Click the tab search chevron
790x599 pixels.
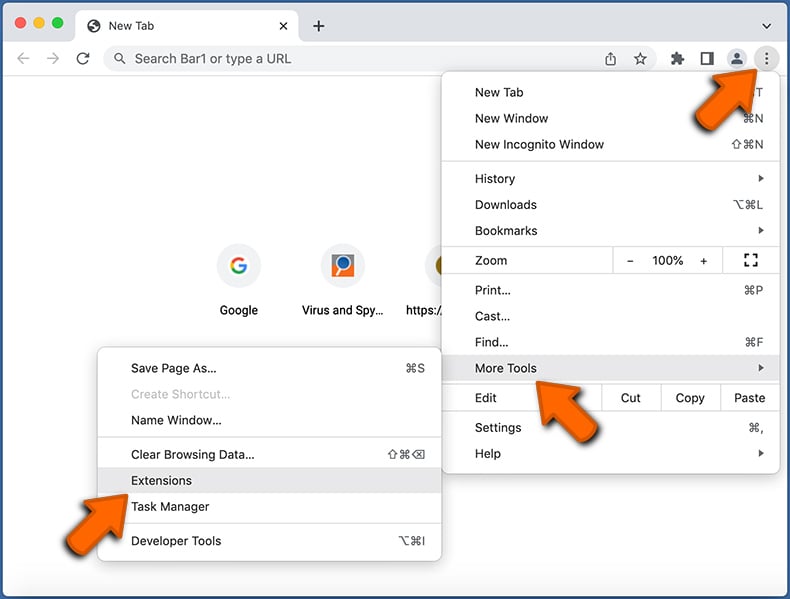(x=766, y=26)
